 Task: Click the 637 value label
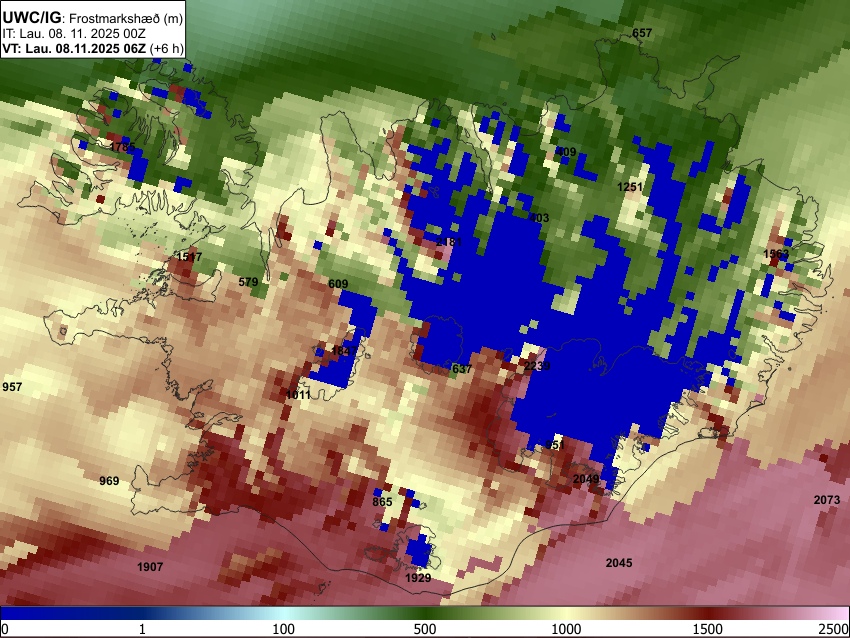point(462,369)
